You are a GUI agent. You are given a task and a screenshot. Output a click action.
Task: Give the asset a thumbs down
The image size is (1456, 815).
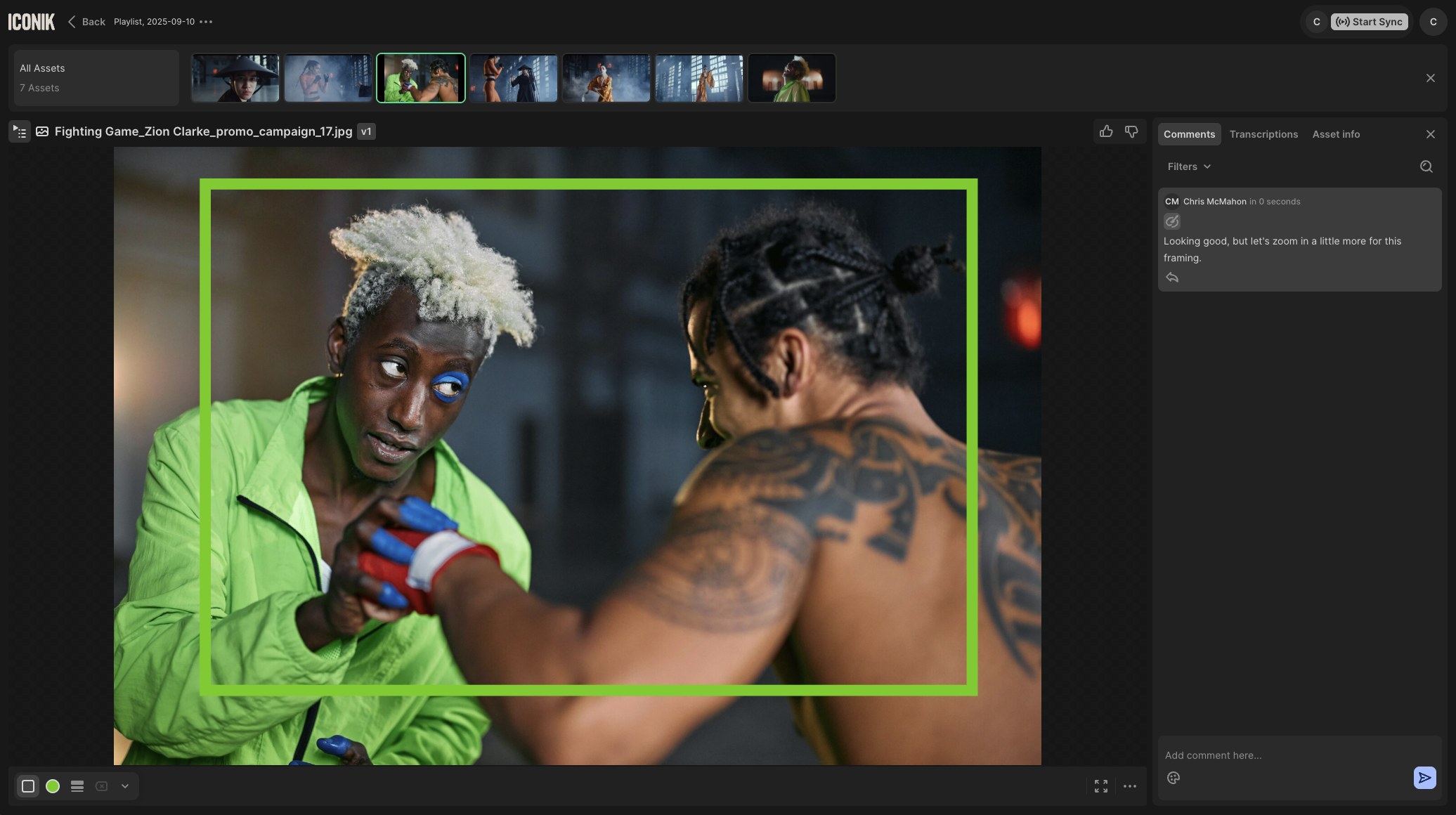tap(1131, 131)
